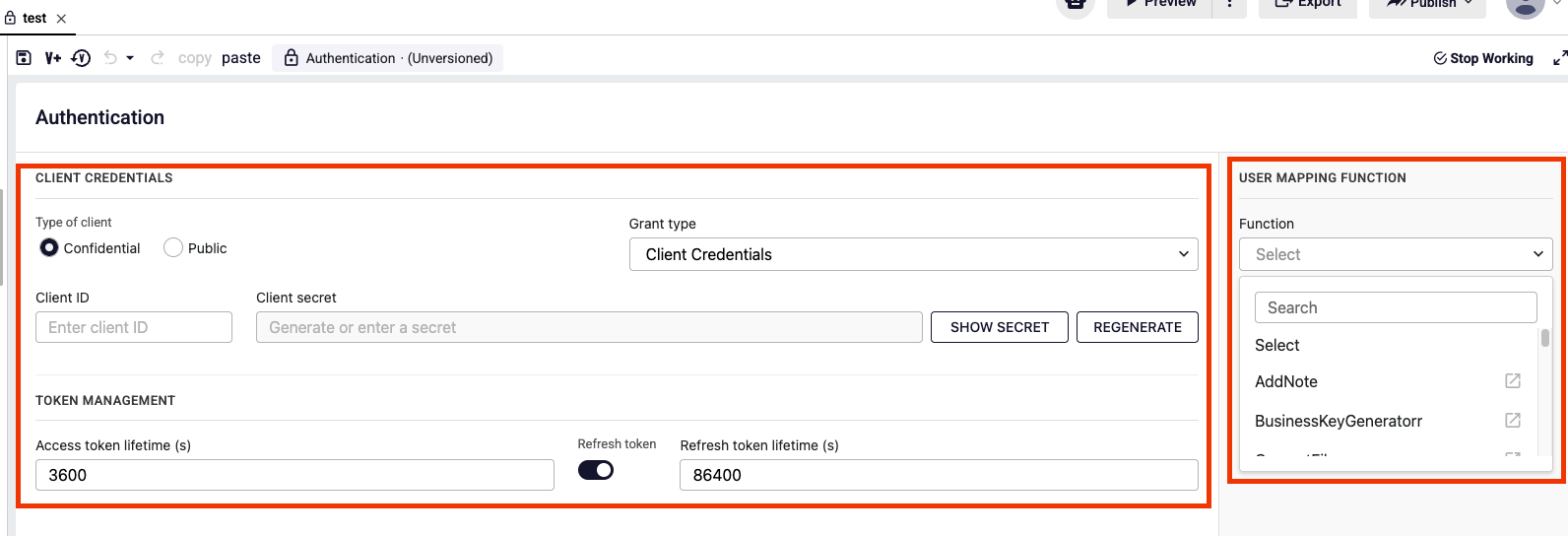The image size is (1568, 536).
Task: Expand the undo history dropdown arrow
Action: click(x=130, y=58)
